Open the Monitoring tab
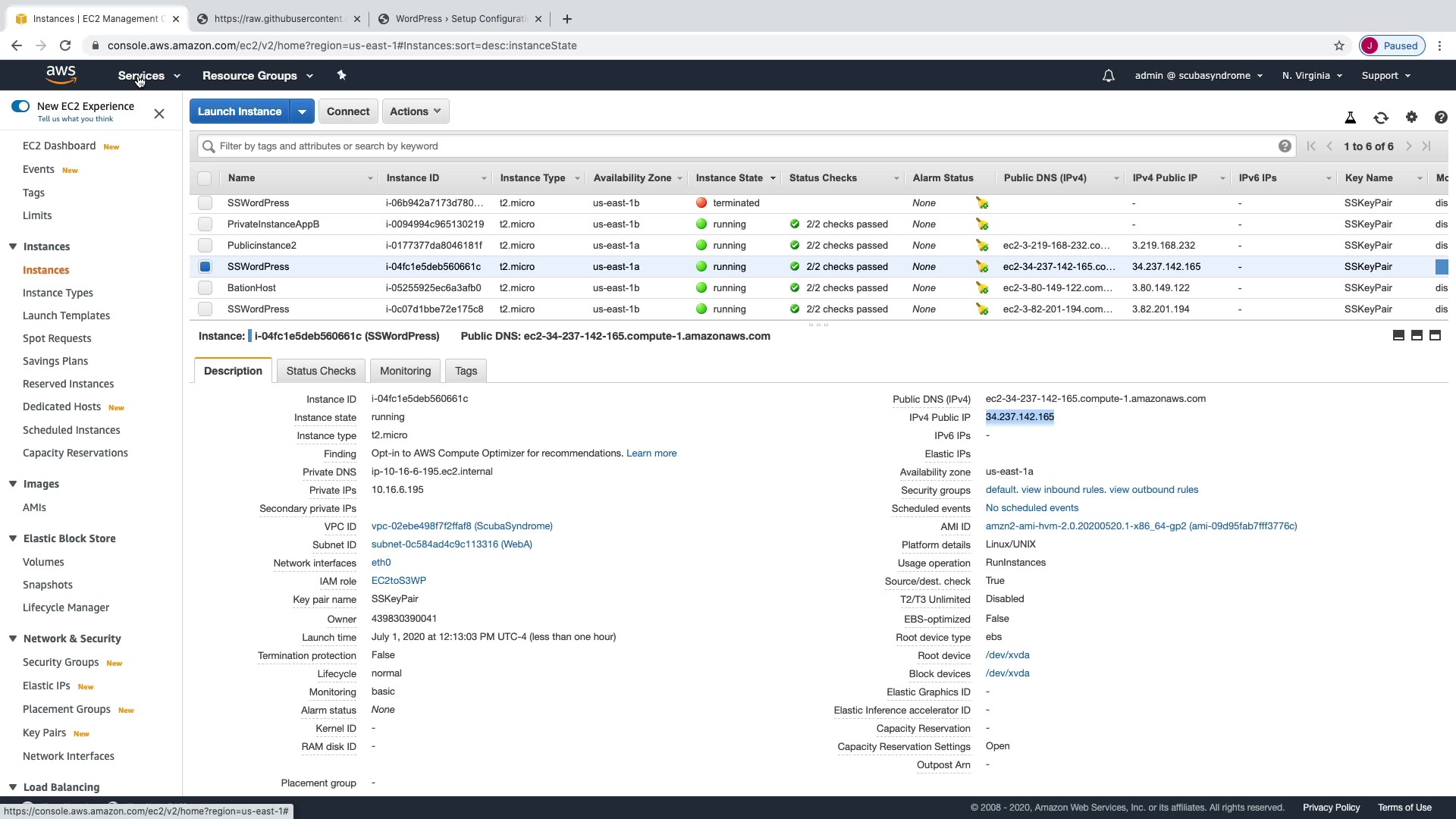The width and height of the screenshot is (1456, 819). (x=405, y=371)
